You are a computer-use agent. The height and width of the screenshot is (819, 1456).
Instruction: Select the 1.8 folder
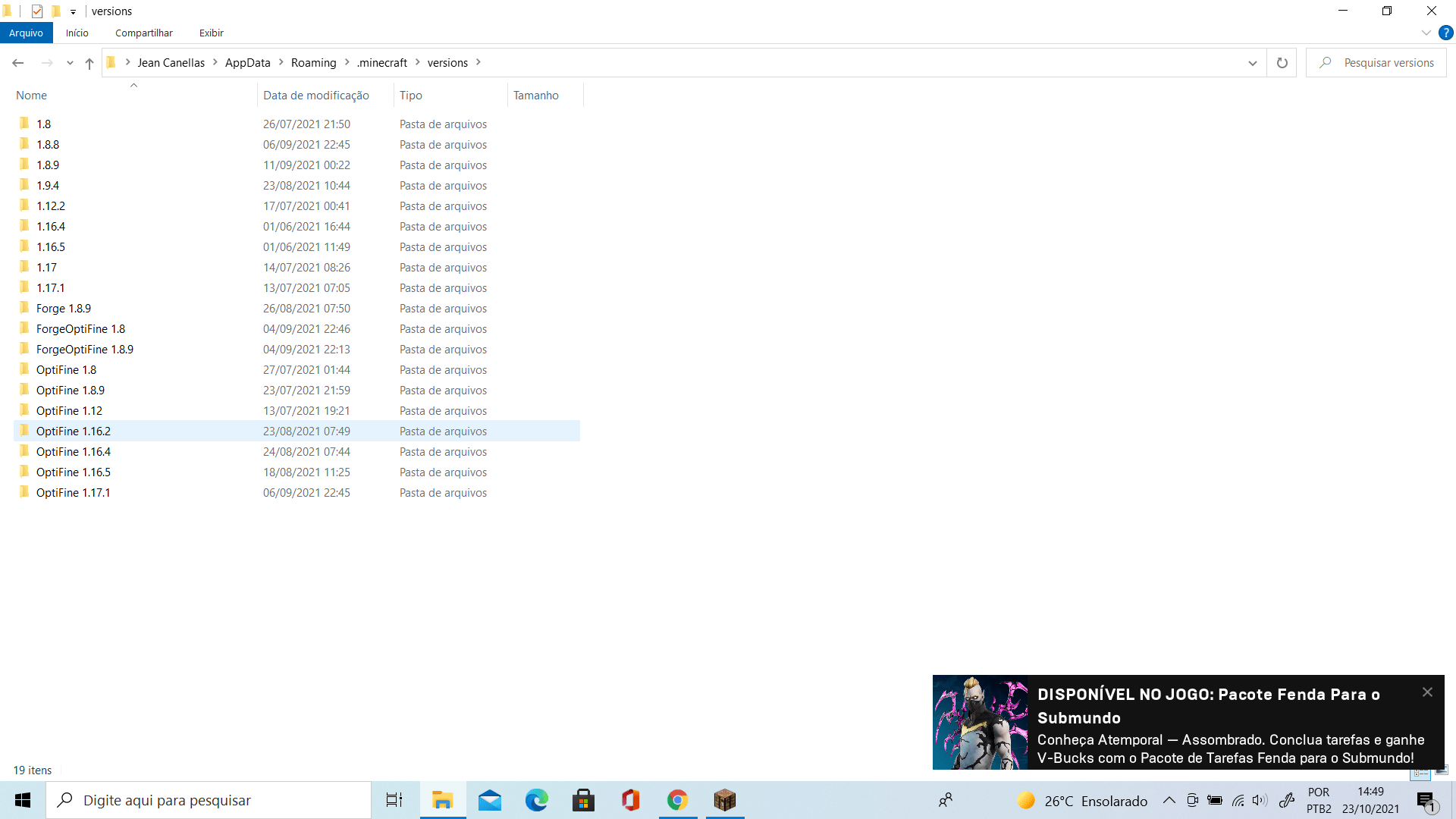pyautogui.click(x=297, y=124)
